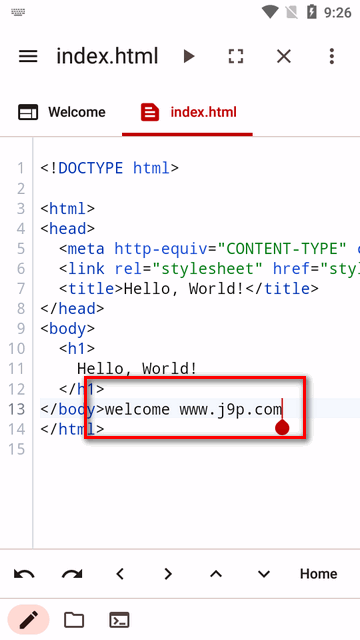Redo the last undone edit
This screenshot has height=640, width=360.
(72, 574)
